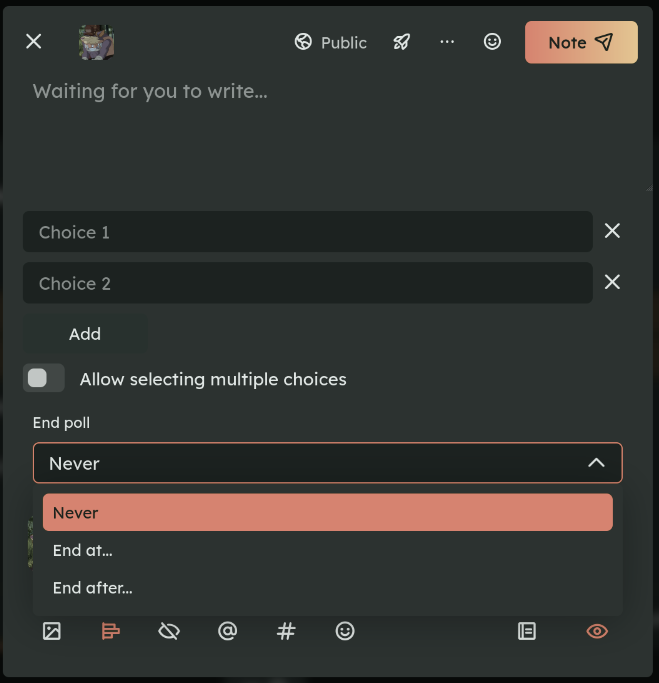Click the attach image icon
The image size is (659, 683).
tap(52, 631)
